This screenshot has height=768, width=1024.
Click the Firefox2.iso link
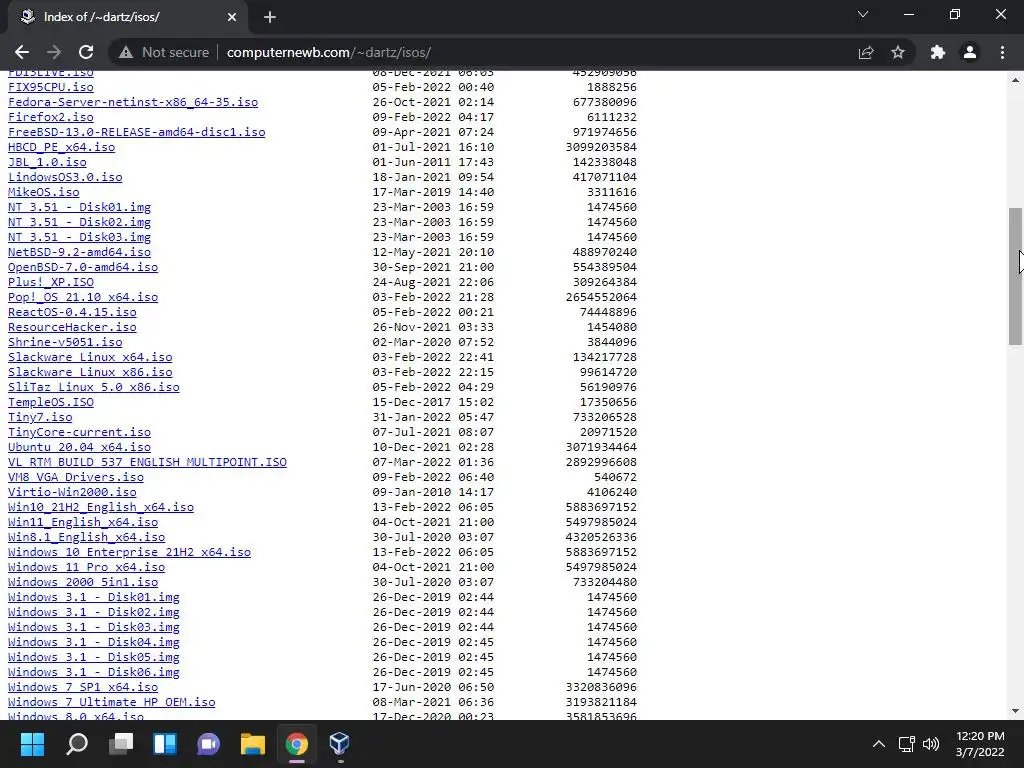coord(50,117)
